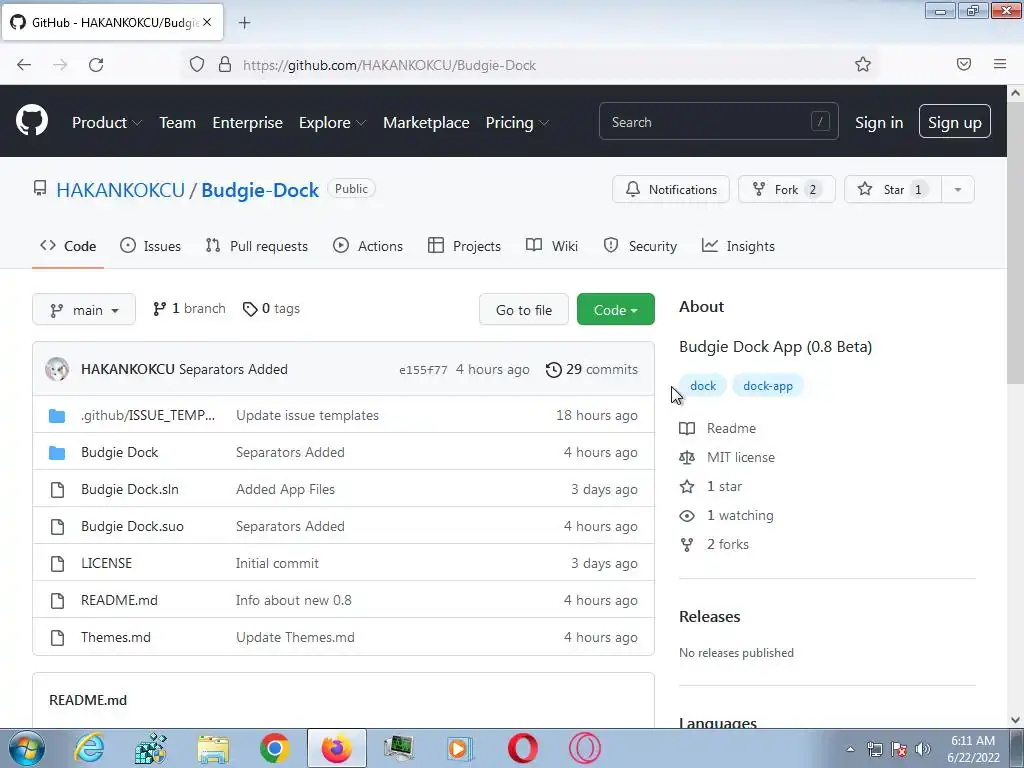Bookmark this page with the star icon
Screen dimensions: 1024x768
(863, 64)
